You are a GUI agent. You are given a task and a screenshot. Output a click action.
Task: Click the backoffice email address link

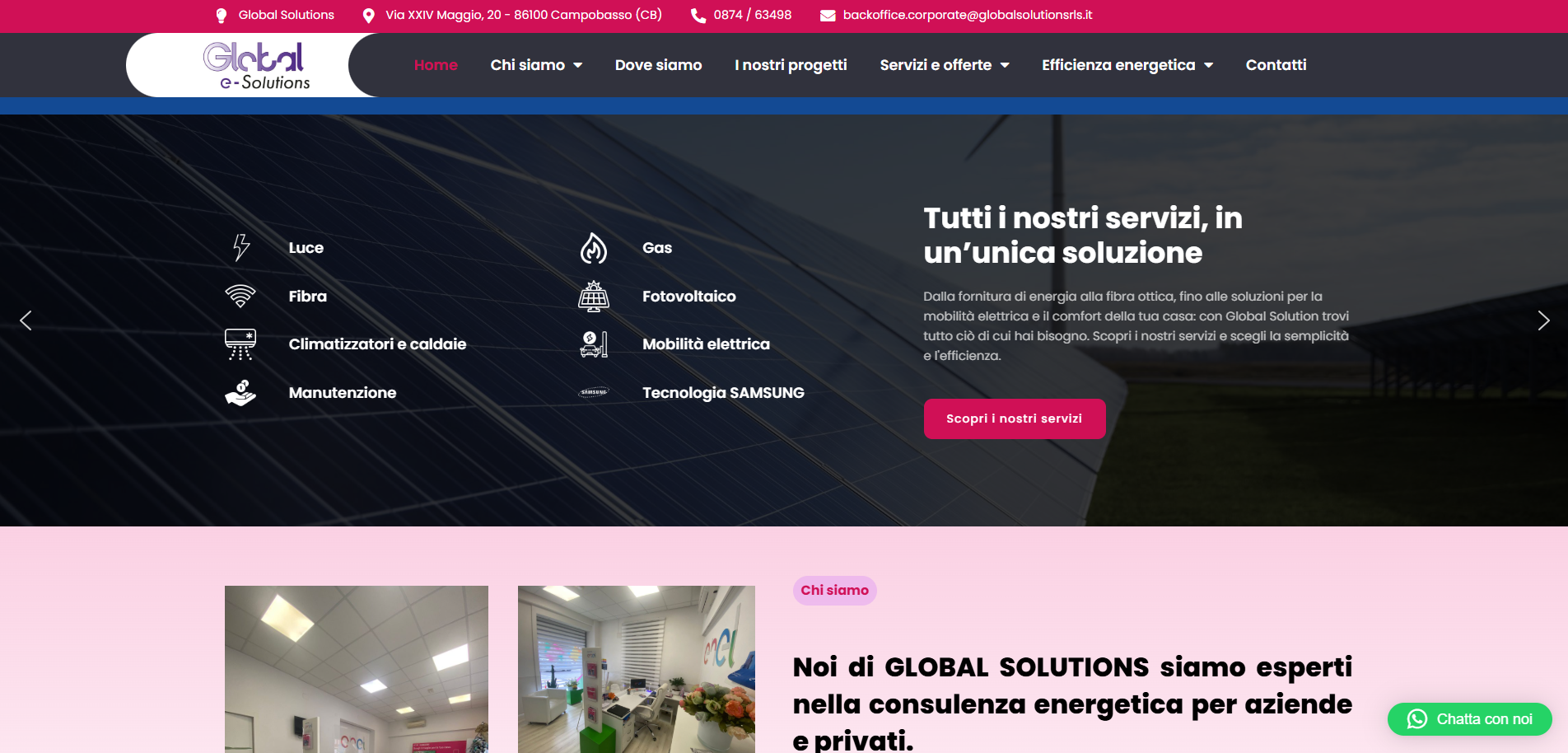point(968,15)
